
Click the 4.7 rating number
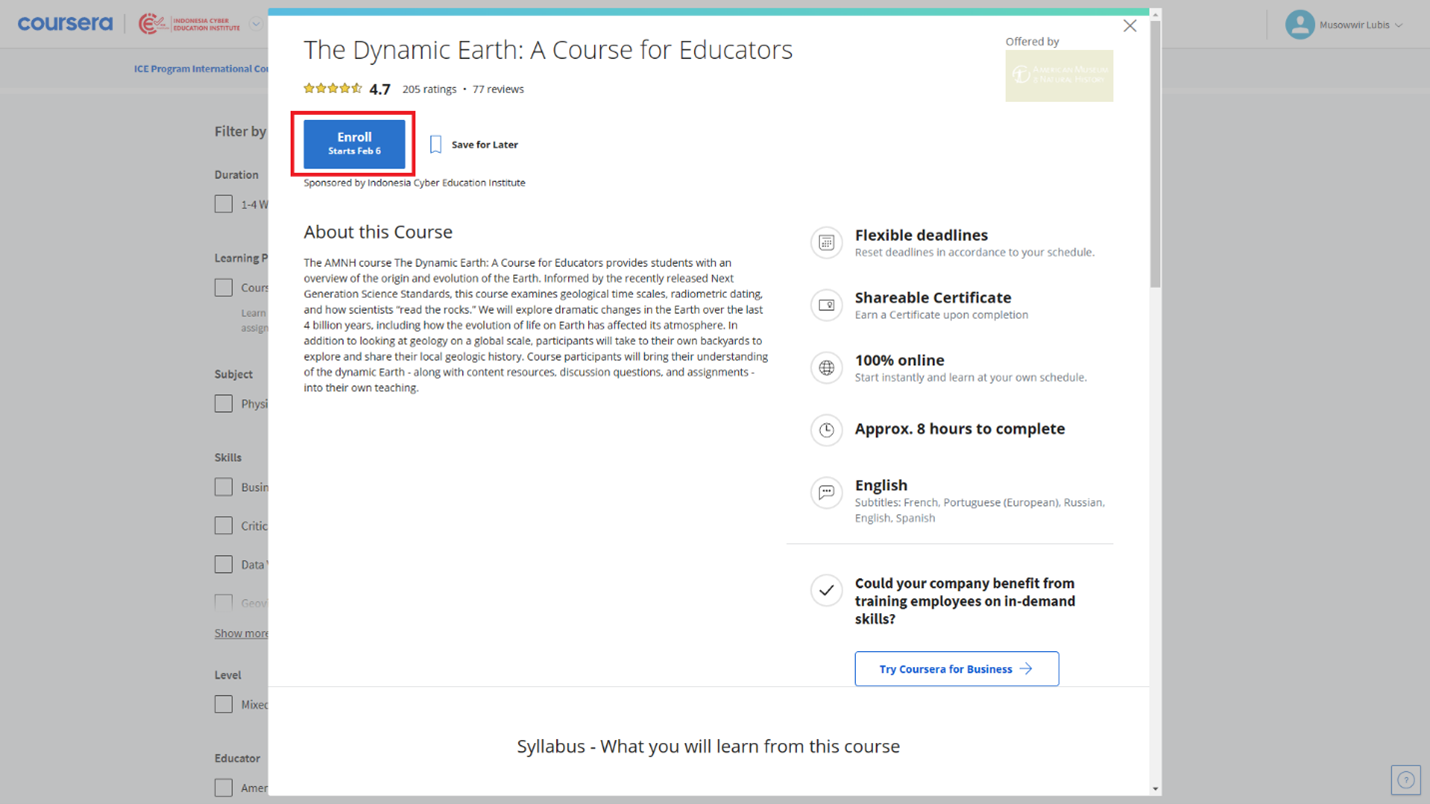(380, 89)
